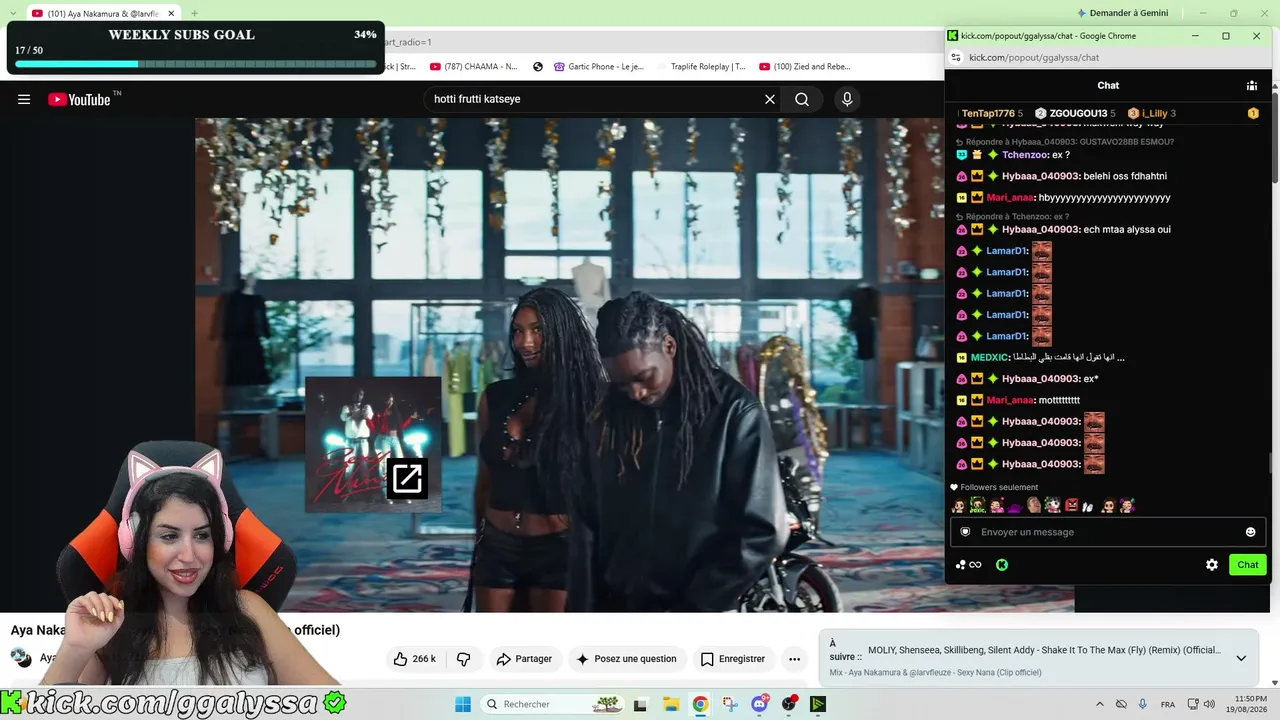Open the external link icon on the album card

(x=407, y=479)
